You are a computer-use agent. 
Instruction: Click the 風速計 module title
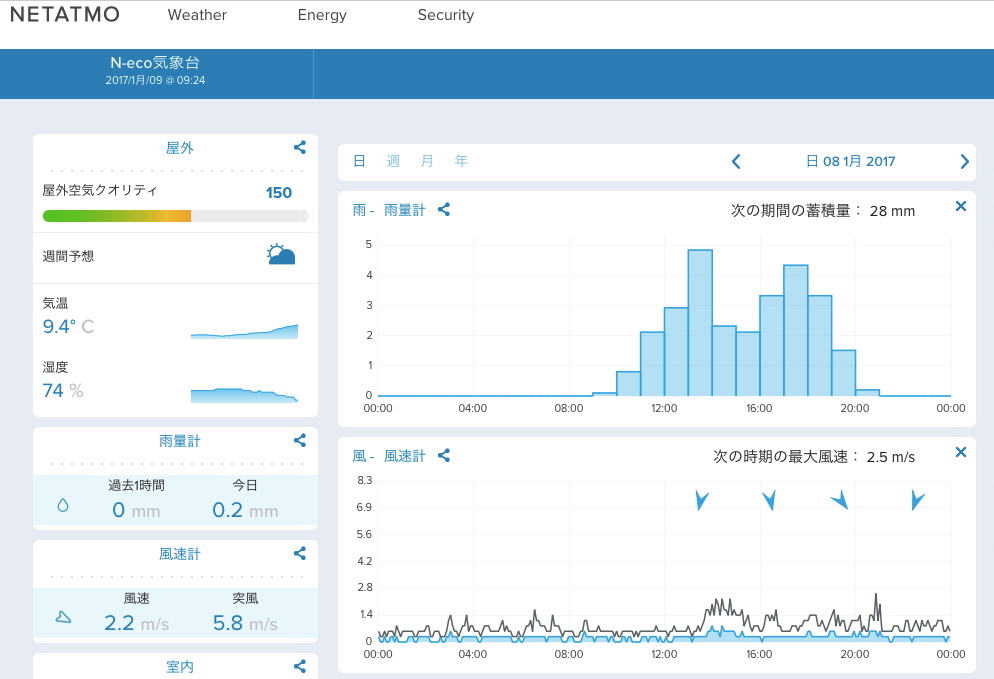pyautogui.click(x=179, y=553)
